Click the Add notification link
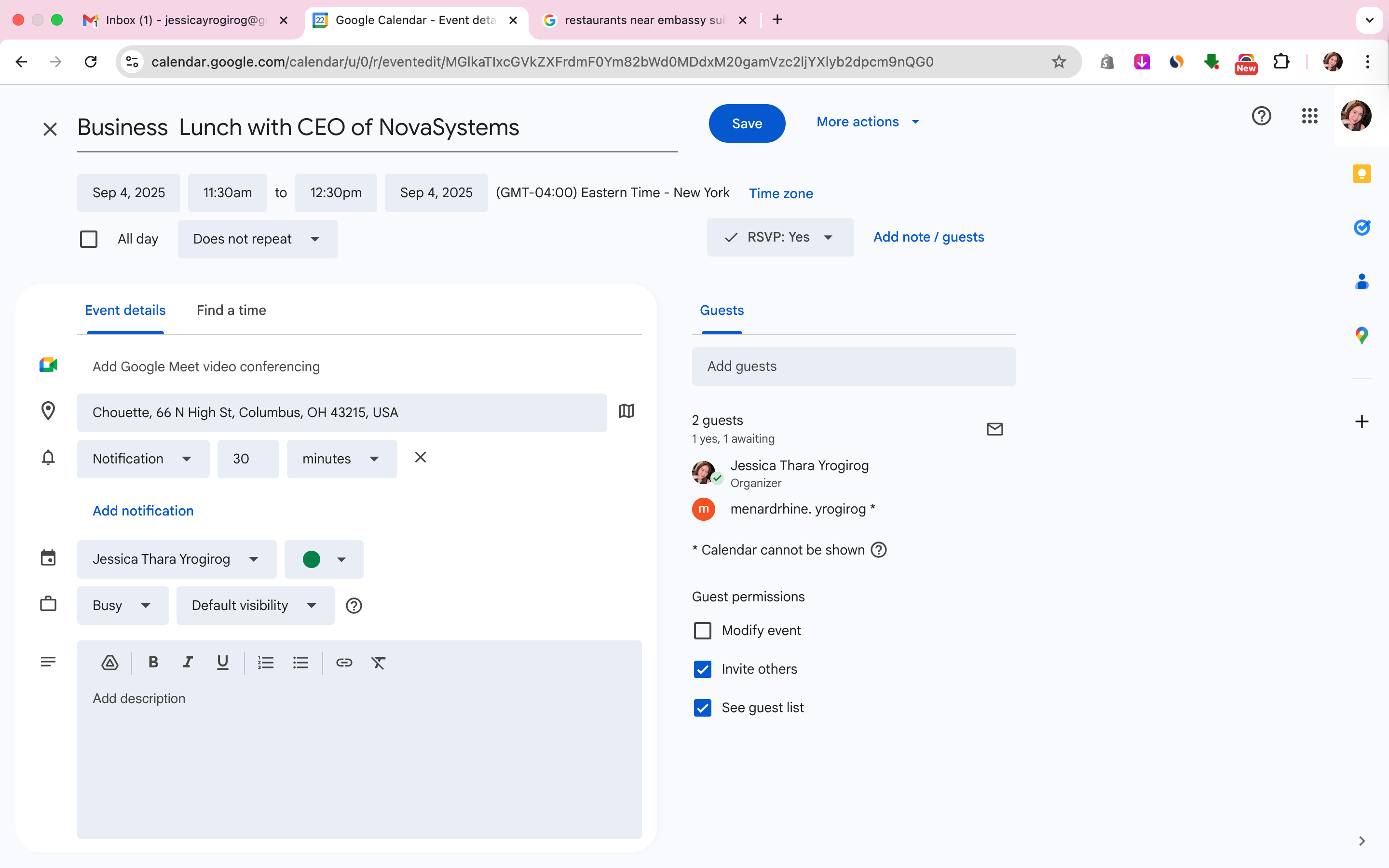Viewport: 1389px width, 868px height. (143, 510)
